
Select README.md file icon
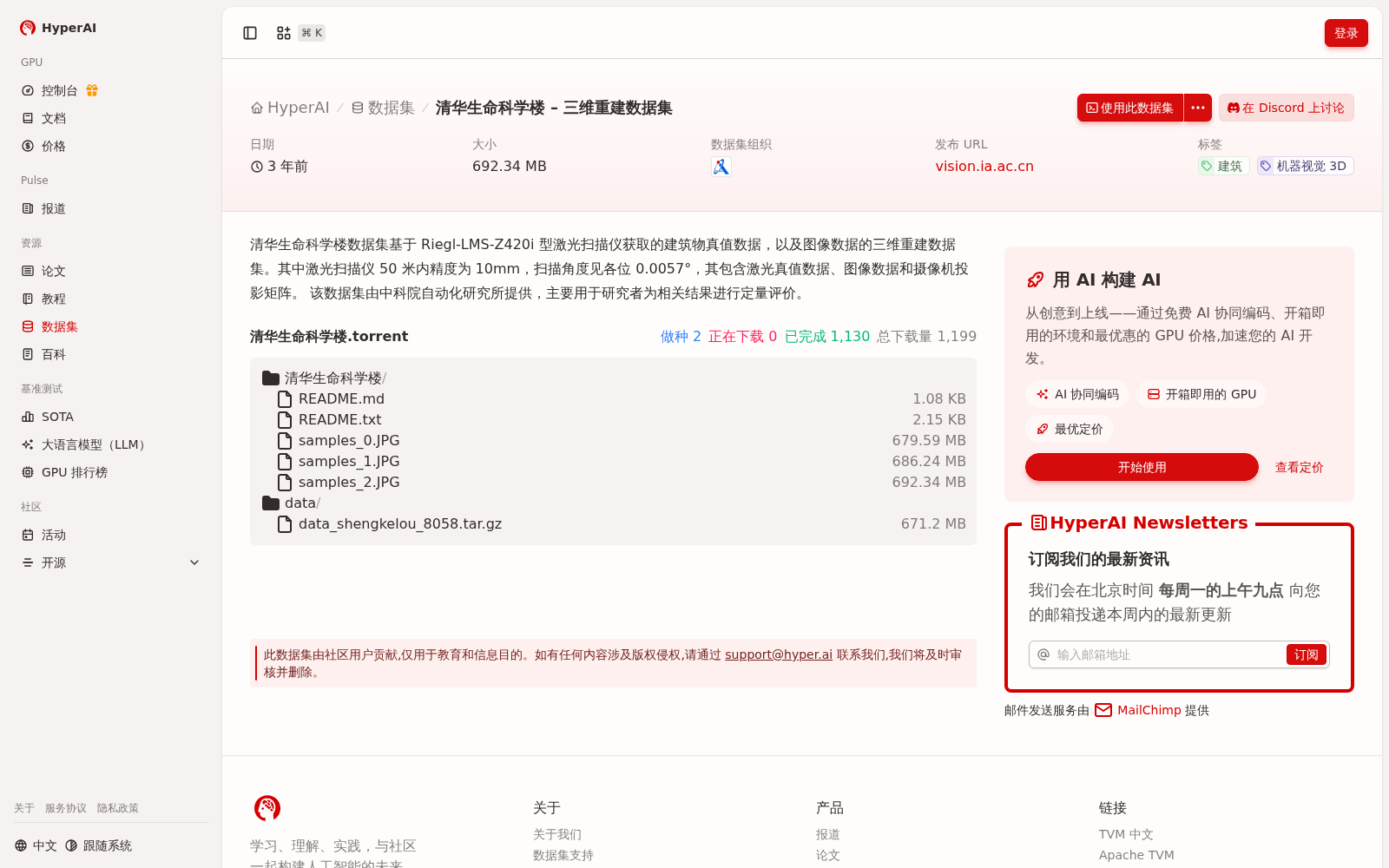[x=284, y=399]
